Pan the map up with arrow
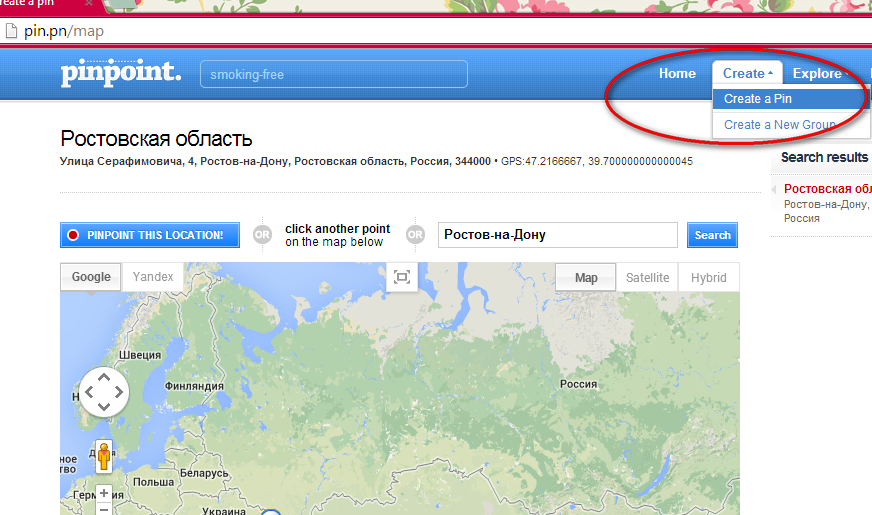The height and width of the screenshot is (515, 872). tap(104, 377)
